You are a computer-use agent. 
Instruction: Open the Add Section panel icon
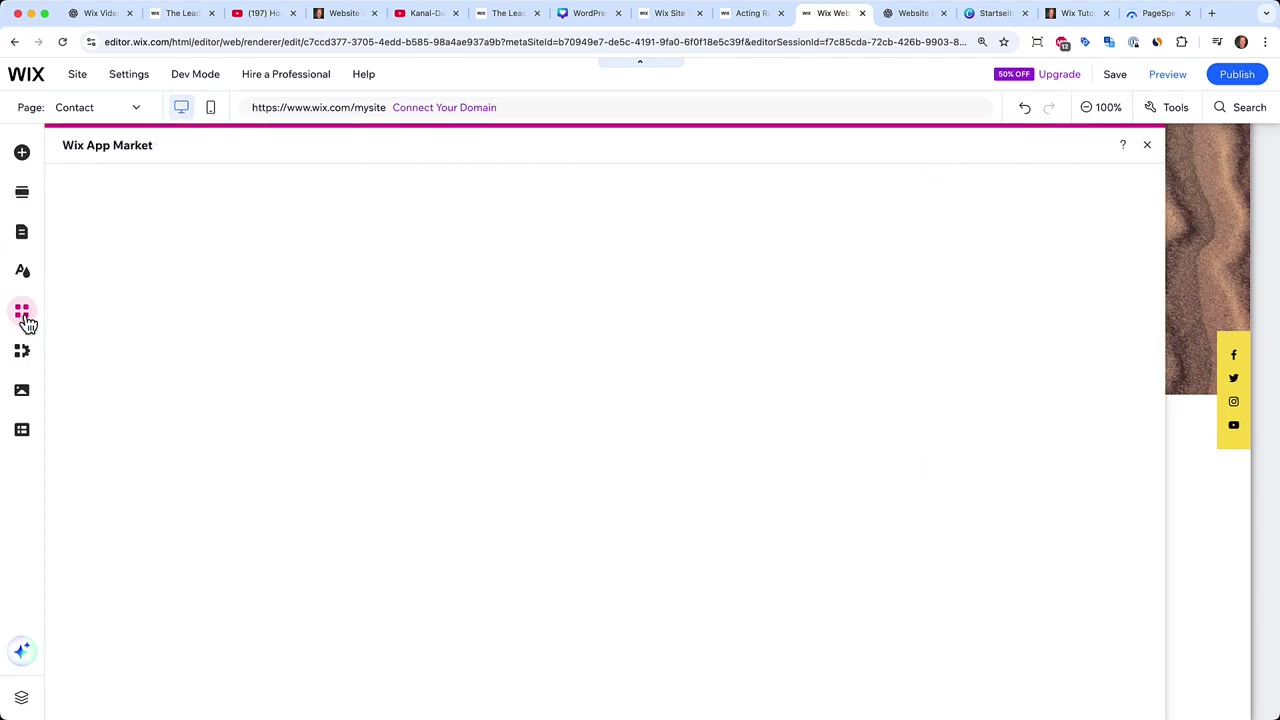(x=22, y=192)
